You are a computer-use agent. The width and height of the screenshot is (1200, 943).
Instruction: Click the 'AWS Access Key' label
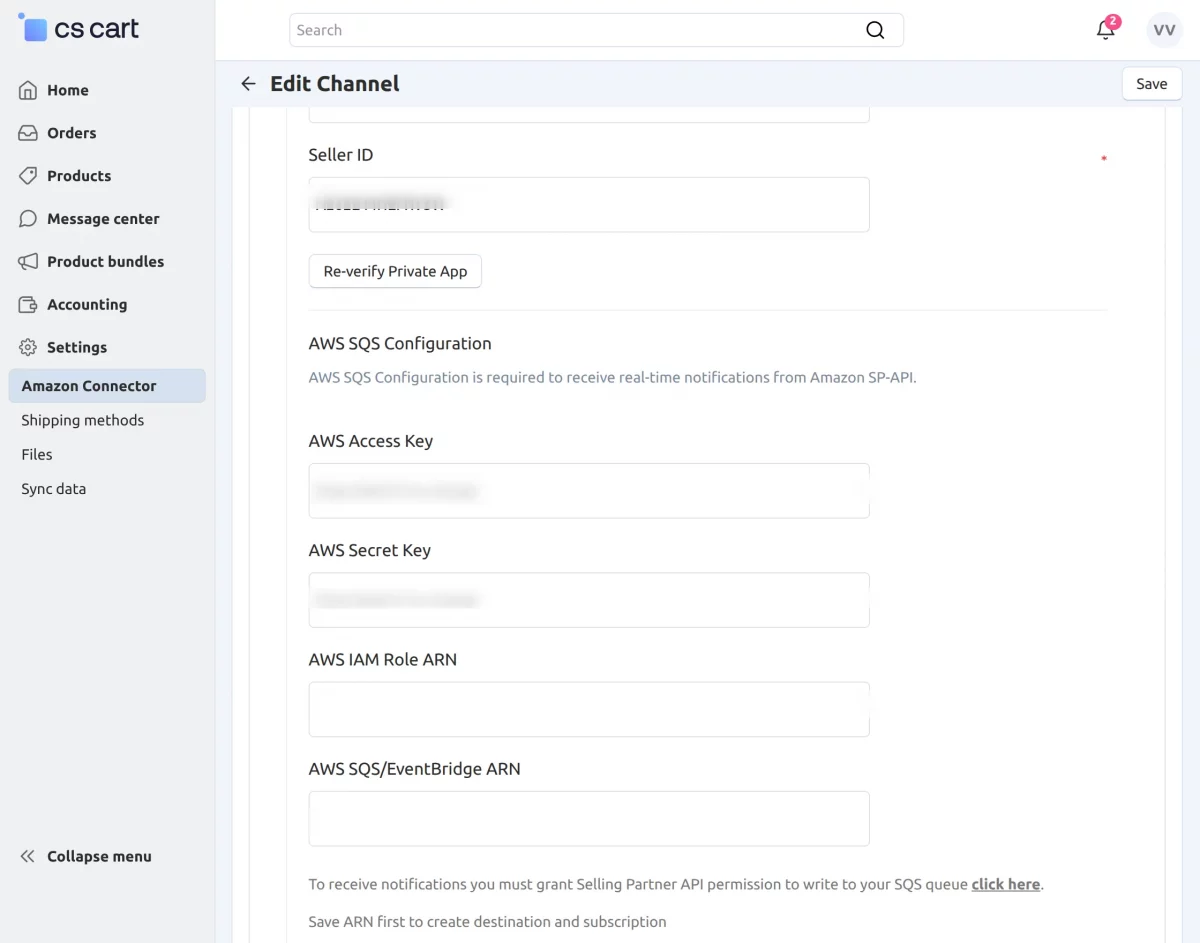(x=371, y=441)
